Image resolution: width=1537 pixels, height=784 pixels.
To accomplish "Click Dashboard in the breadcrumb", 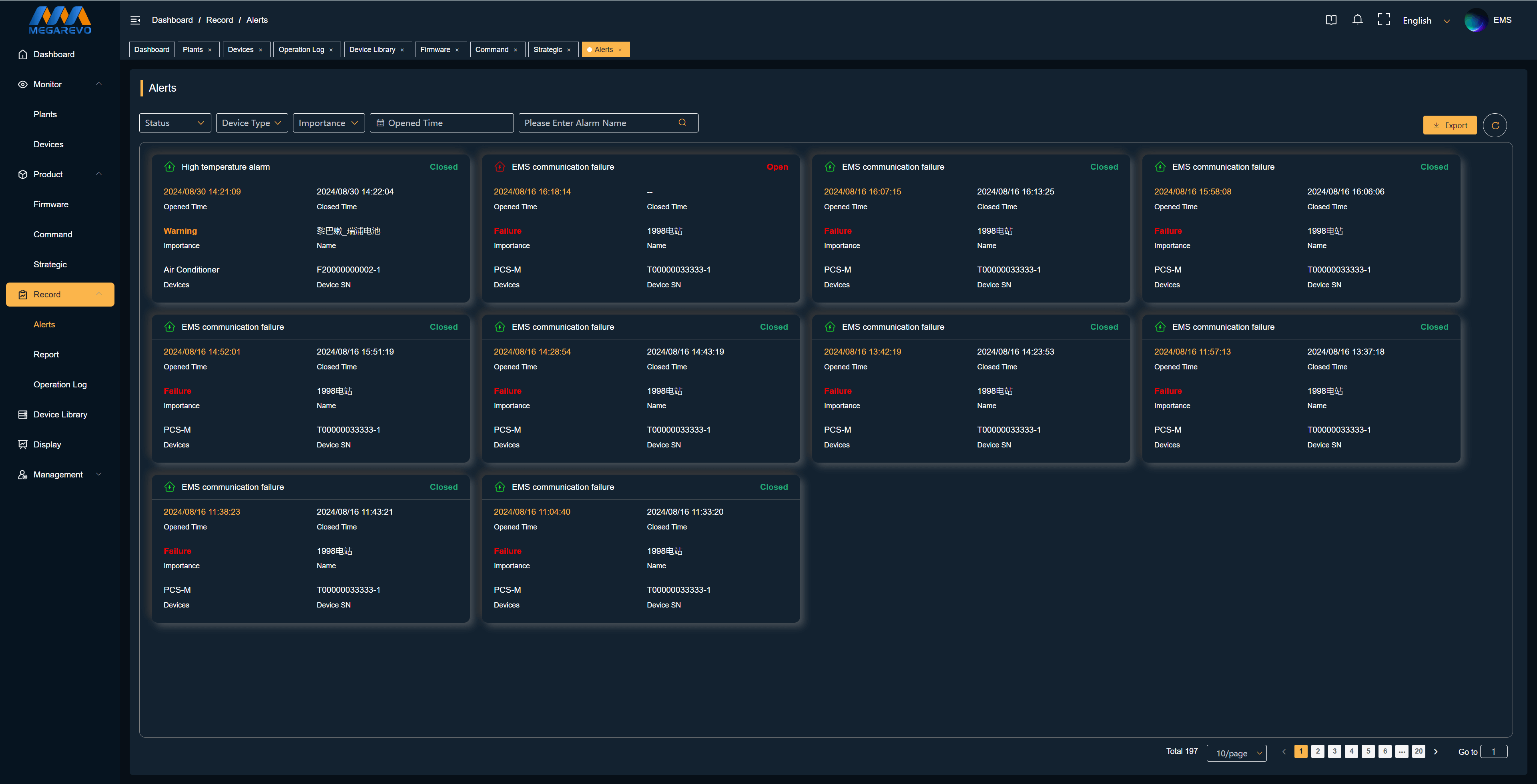I will pyautogui.click(x=172, y=20).
